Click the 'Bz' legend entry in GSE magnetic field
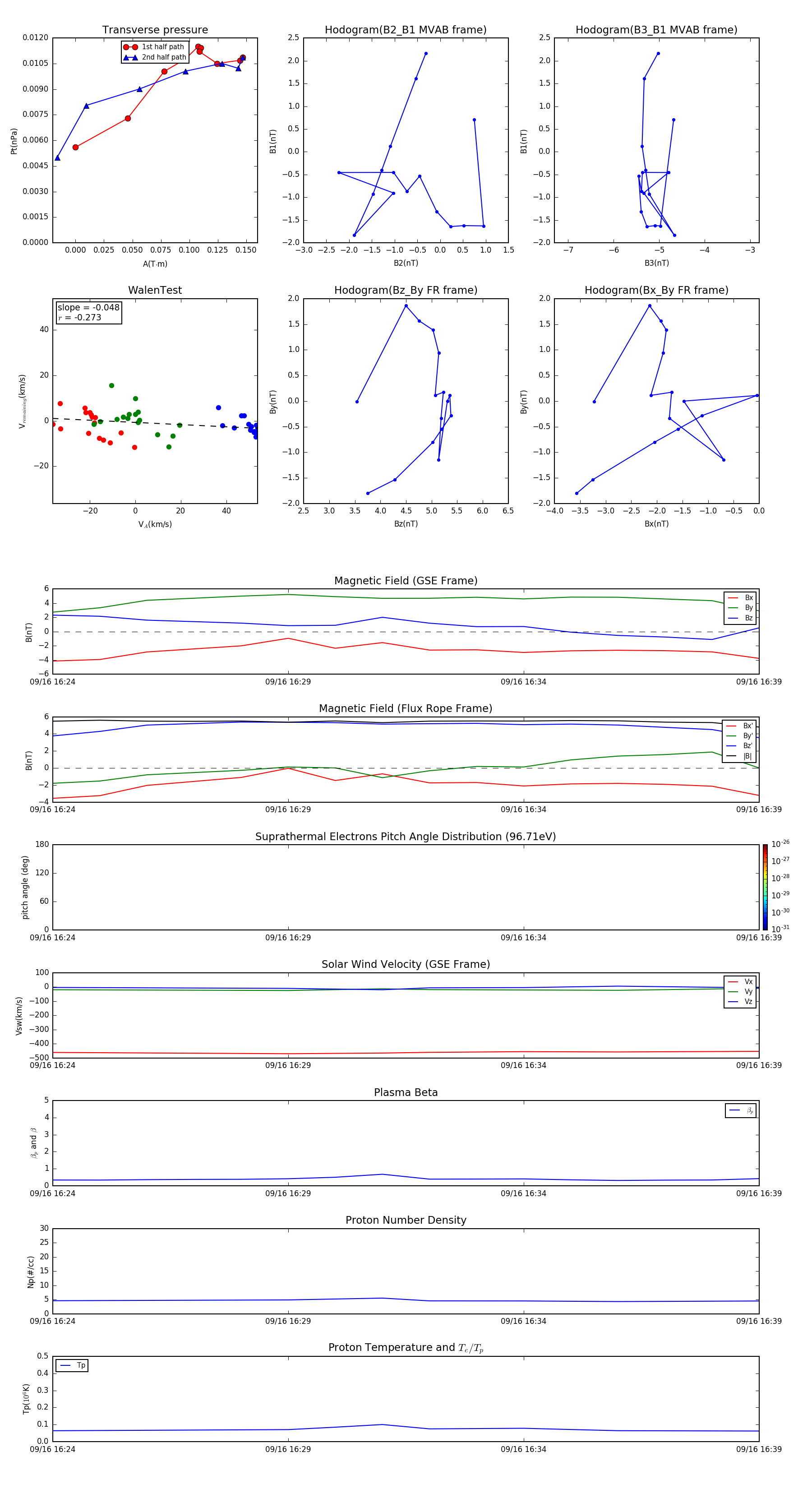 740,619
